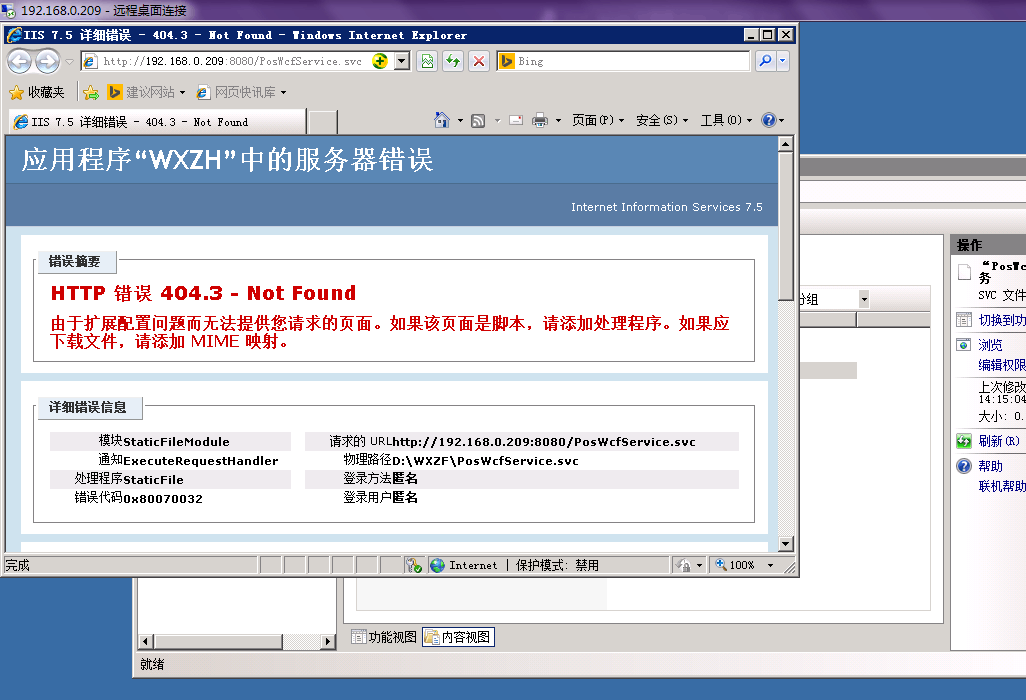Click the 浏览 browse icon in IIS actions pane

[964, 345]
